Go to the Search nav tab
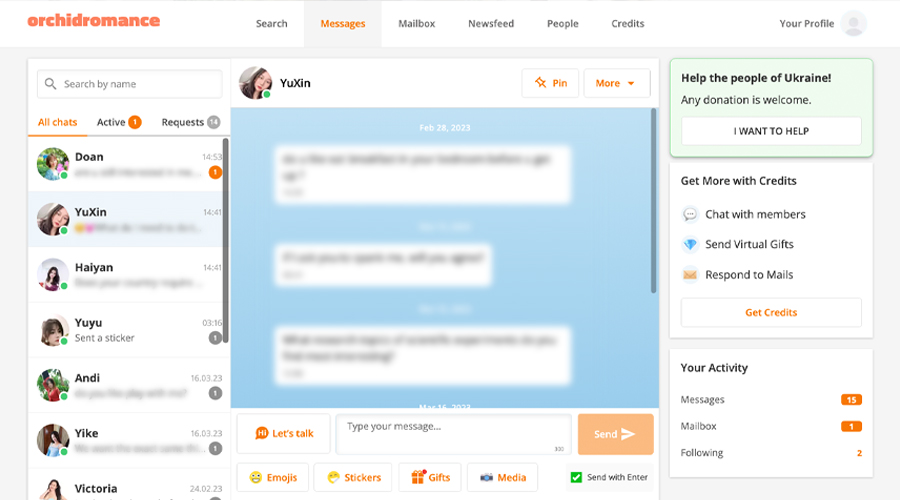This screenshot has height=500, width=900. [x=271, y=24]
